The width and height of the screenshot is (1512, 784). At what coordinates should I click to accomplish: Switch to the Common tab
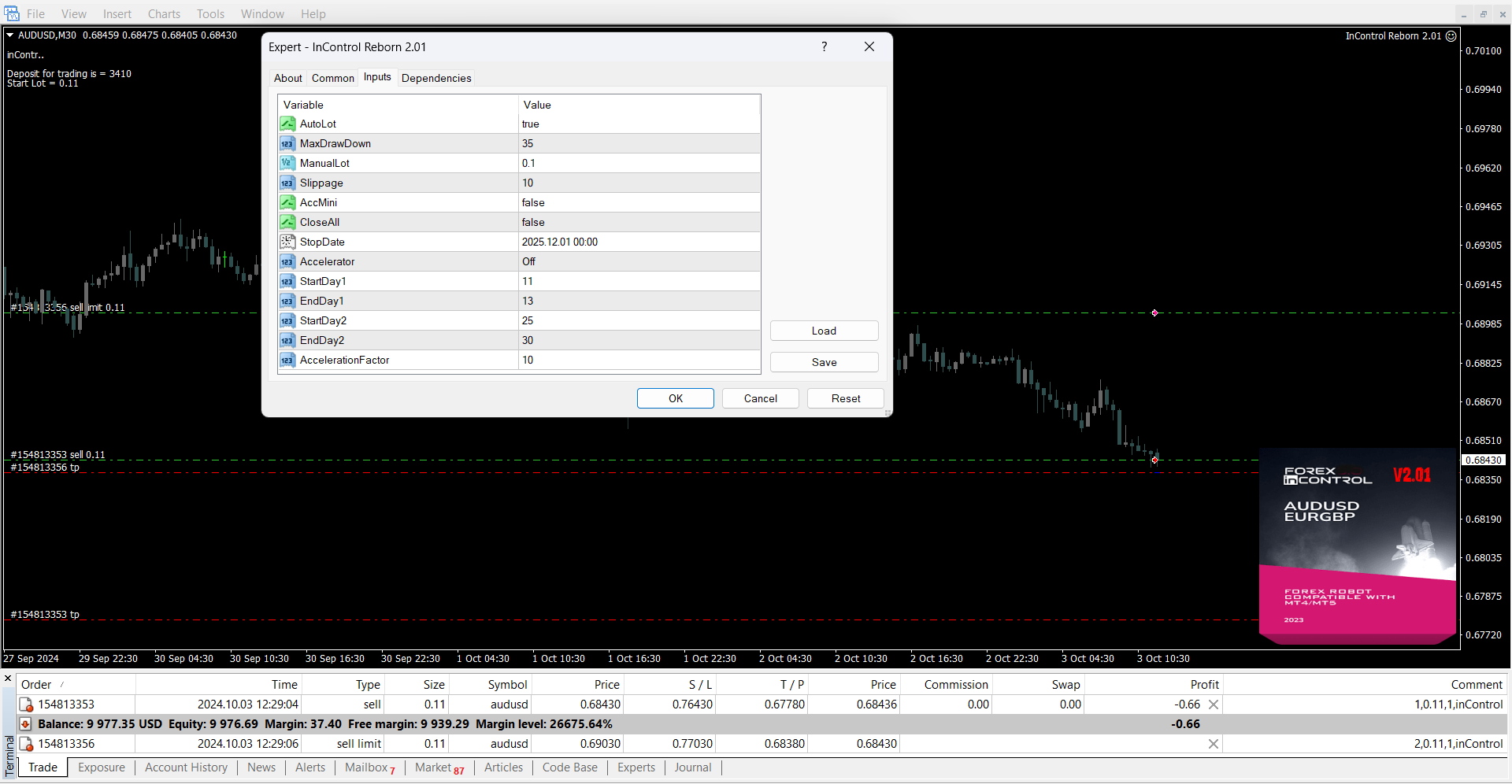[x=332, y=78]
